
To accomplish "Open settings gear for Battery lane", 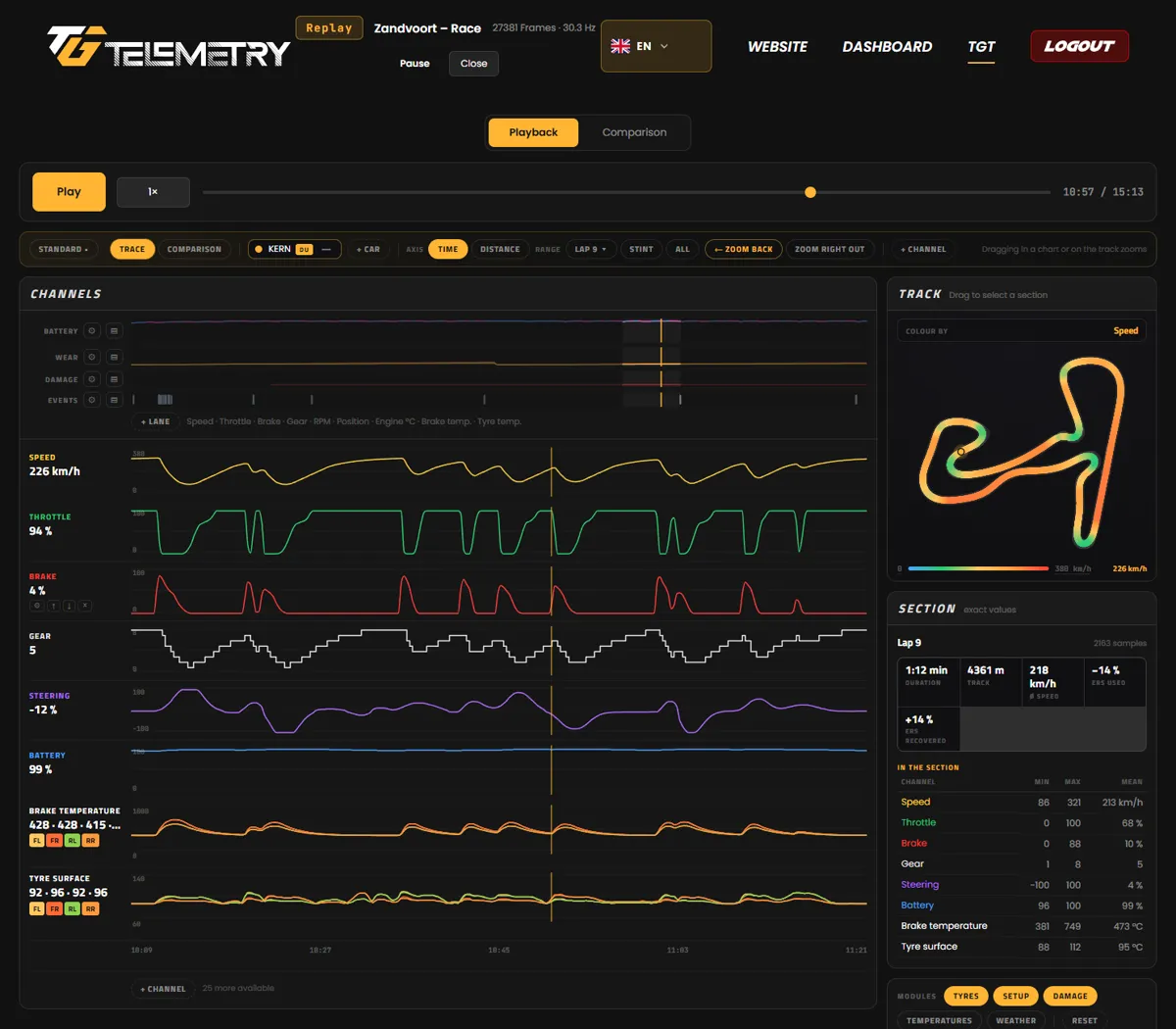I will tap(92, 331).
